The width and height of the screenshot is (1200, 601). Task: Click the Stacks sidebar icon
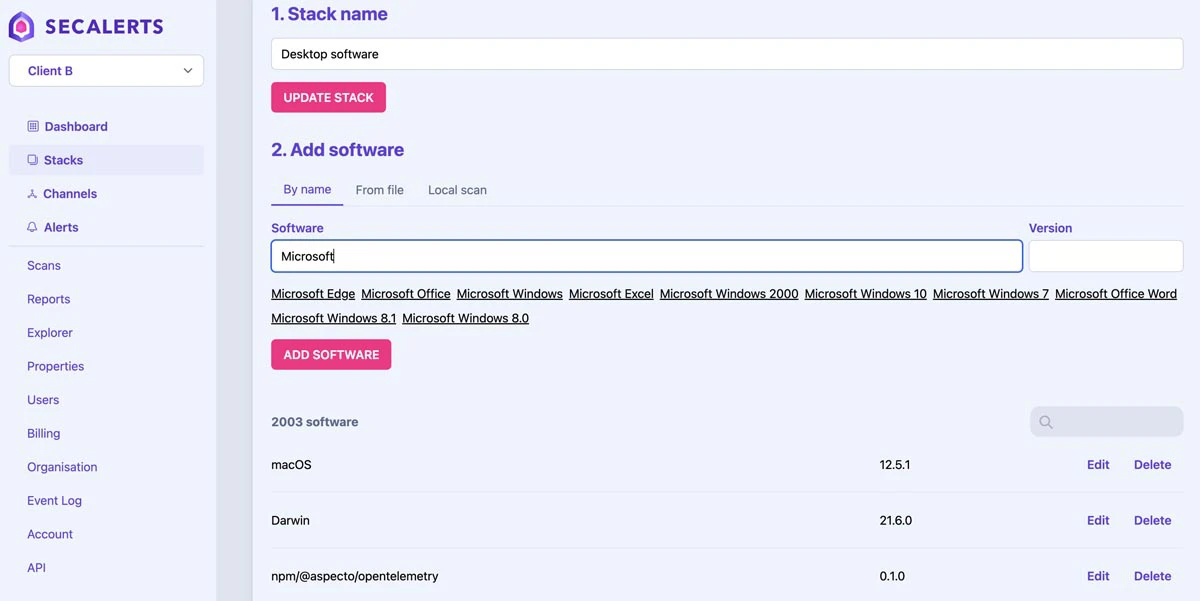[x=31, y=159]
